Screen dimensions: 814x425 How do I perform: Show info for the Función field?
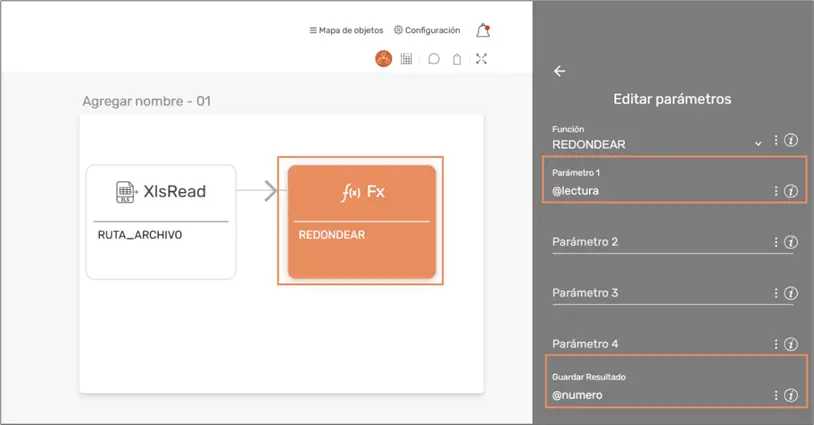point(791,141)
